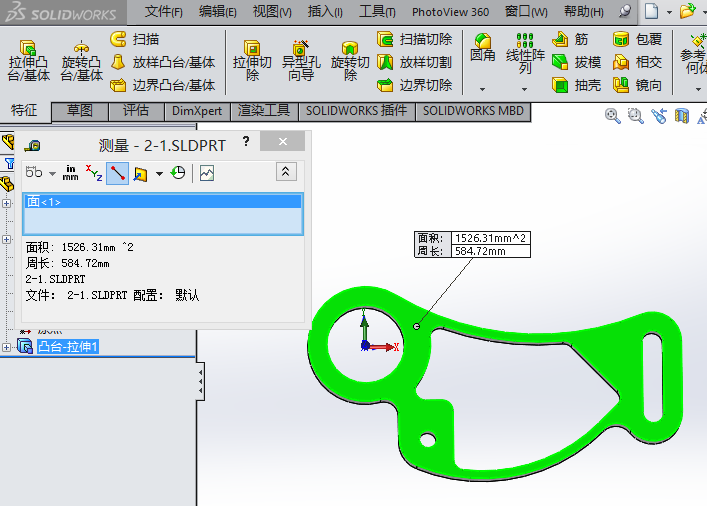Toggle XYZ relative-to display in Measure dialog
Viewport: 707px width, 506px height.
[x=94, y=173]
